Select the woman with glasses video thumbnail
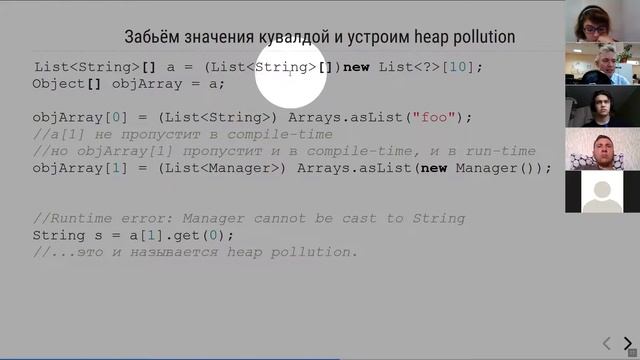 pos(602,21)
